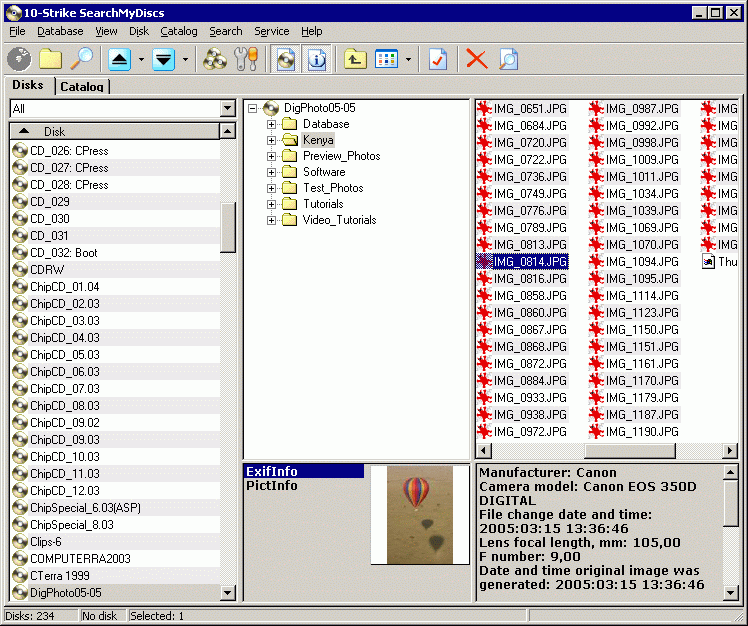Select file IMG_0987.JPG
This screenshot has height=626, width=748.
point(642,109)
